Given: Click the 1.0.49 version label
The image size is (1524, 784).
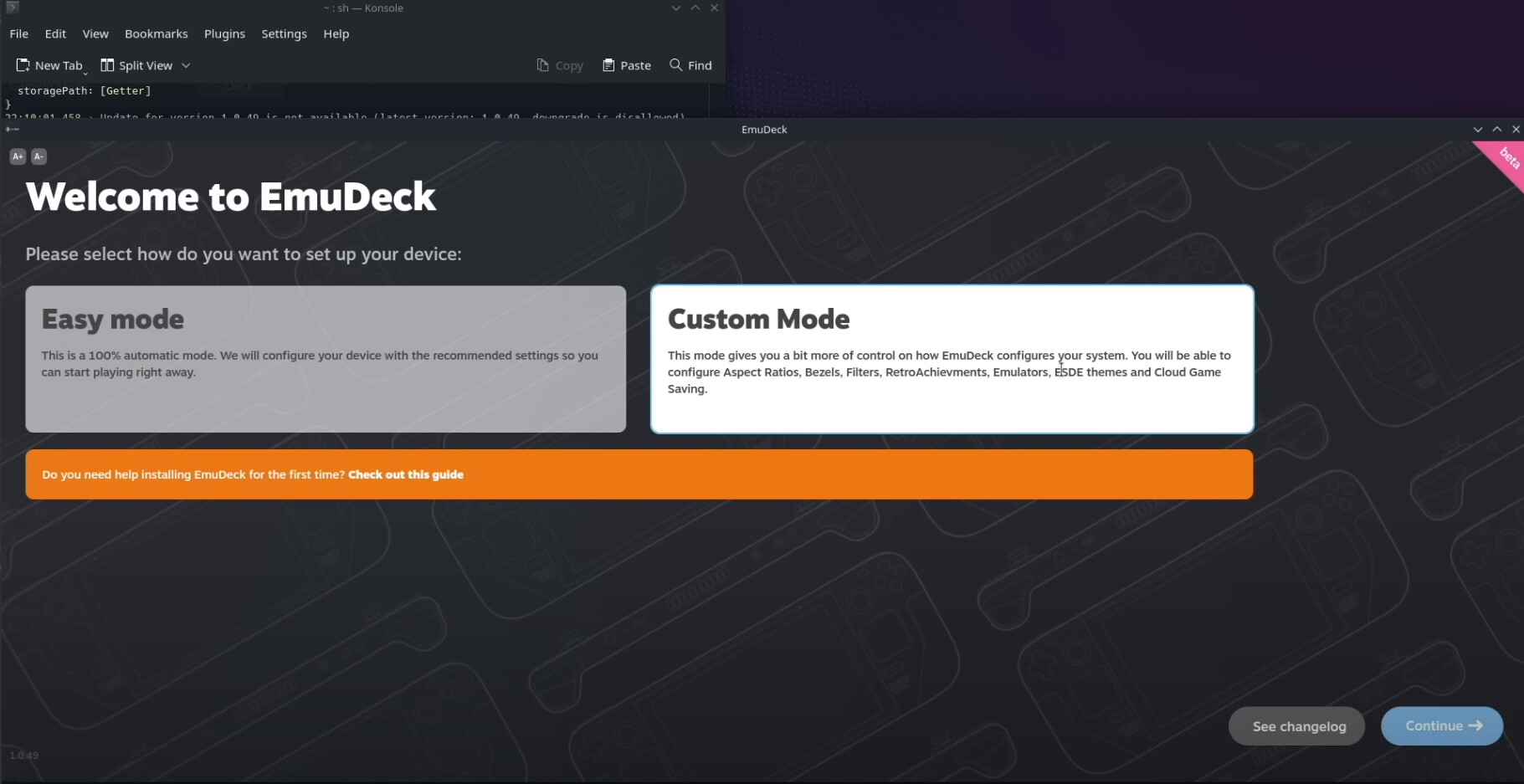Looking at the screenshot, I should pyautogui.click(x=24, y=756).
